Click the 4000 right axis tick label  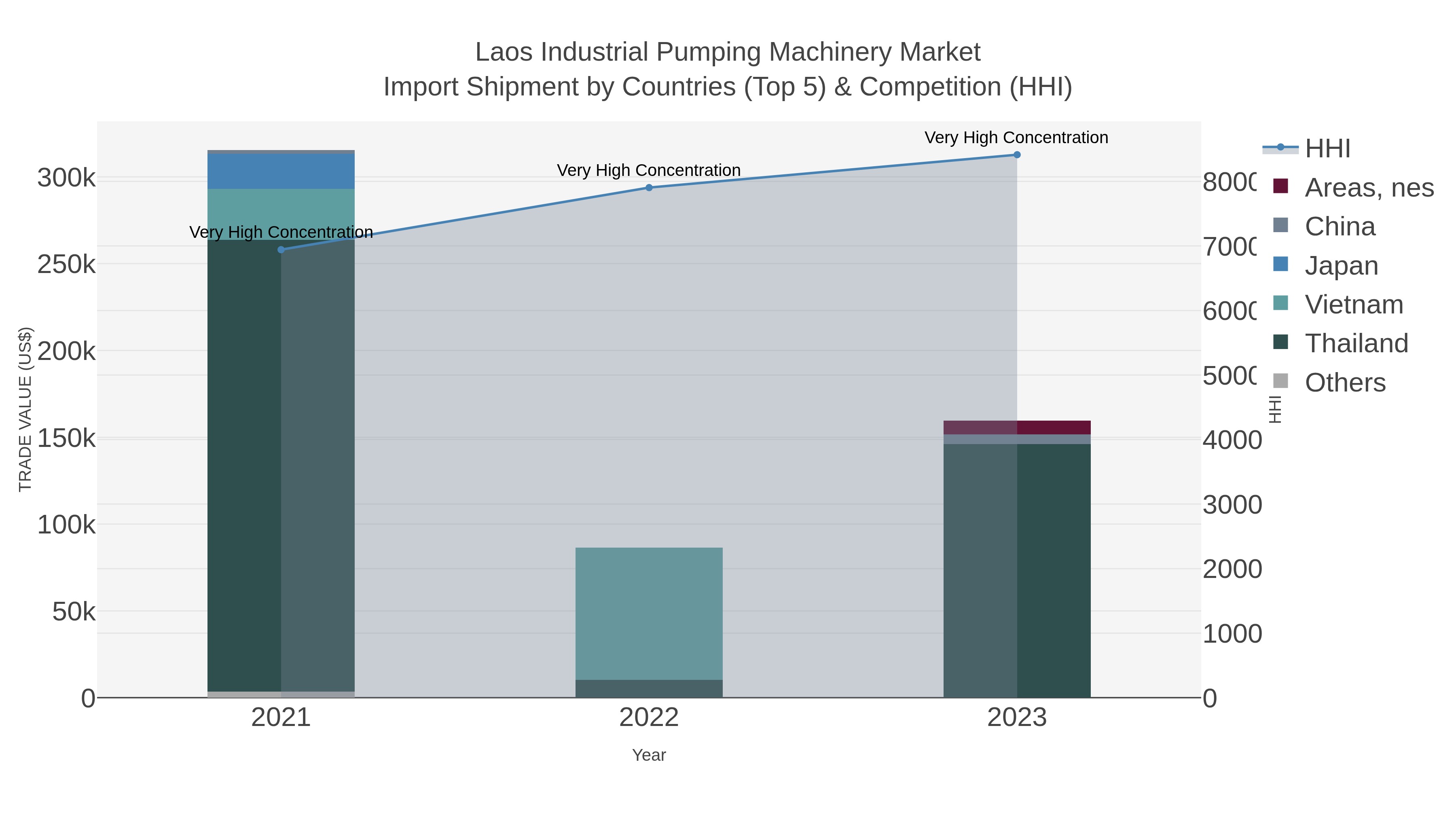click(x=1232, y=440)
